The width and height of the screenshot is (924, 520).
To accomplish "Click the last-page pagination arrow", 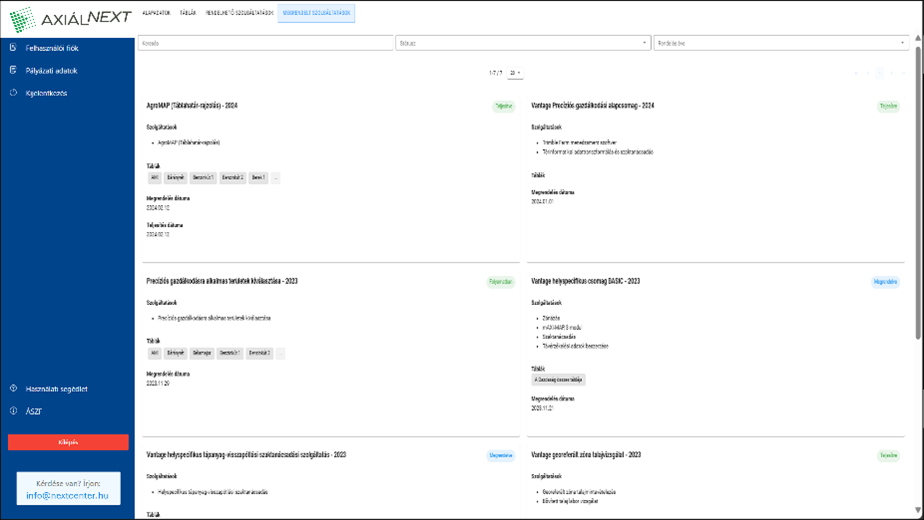I will (903, 73).
